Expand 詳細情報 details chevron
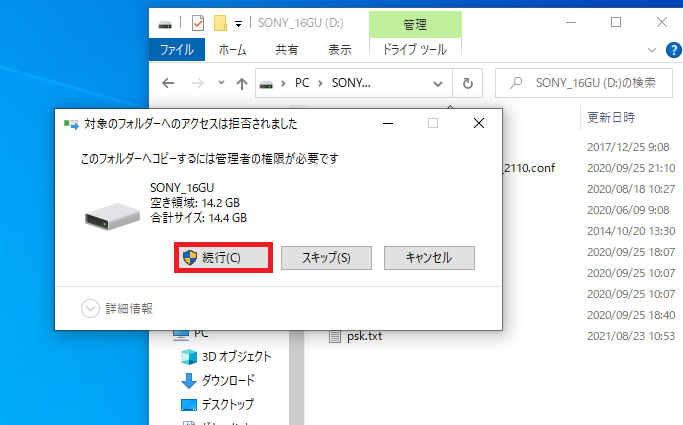 [90, 309]
